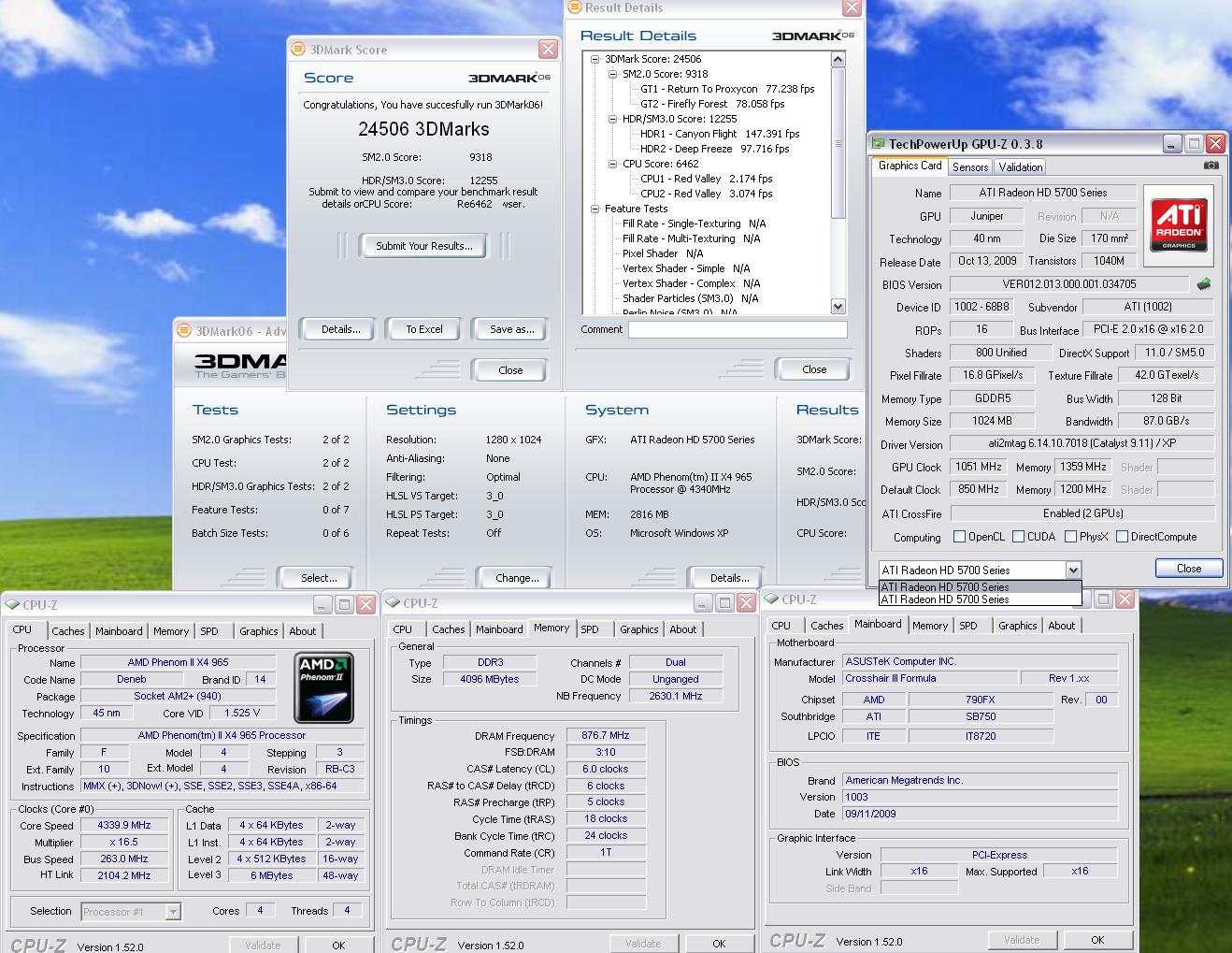Click the 3DMark Score window title icon
The width and height of the screenshot is (1232, 953).
click(x=298, y=49)
